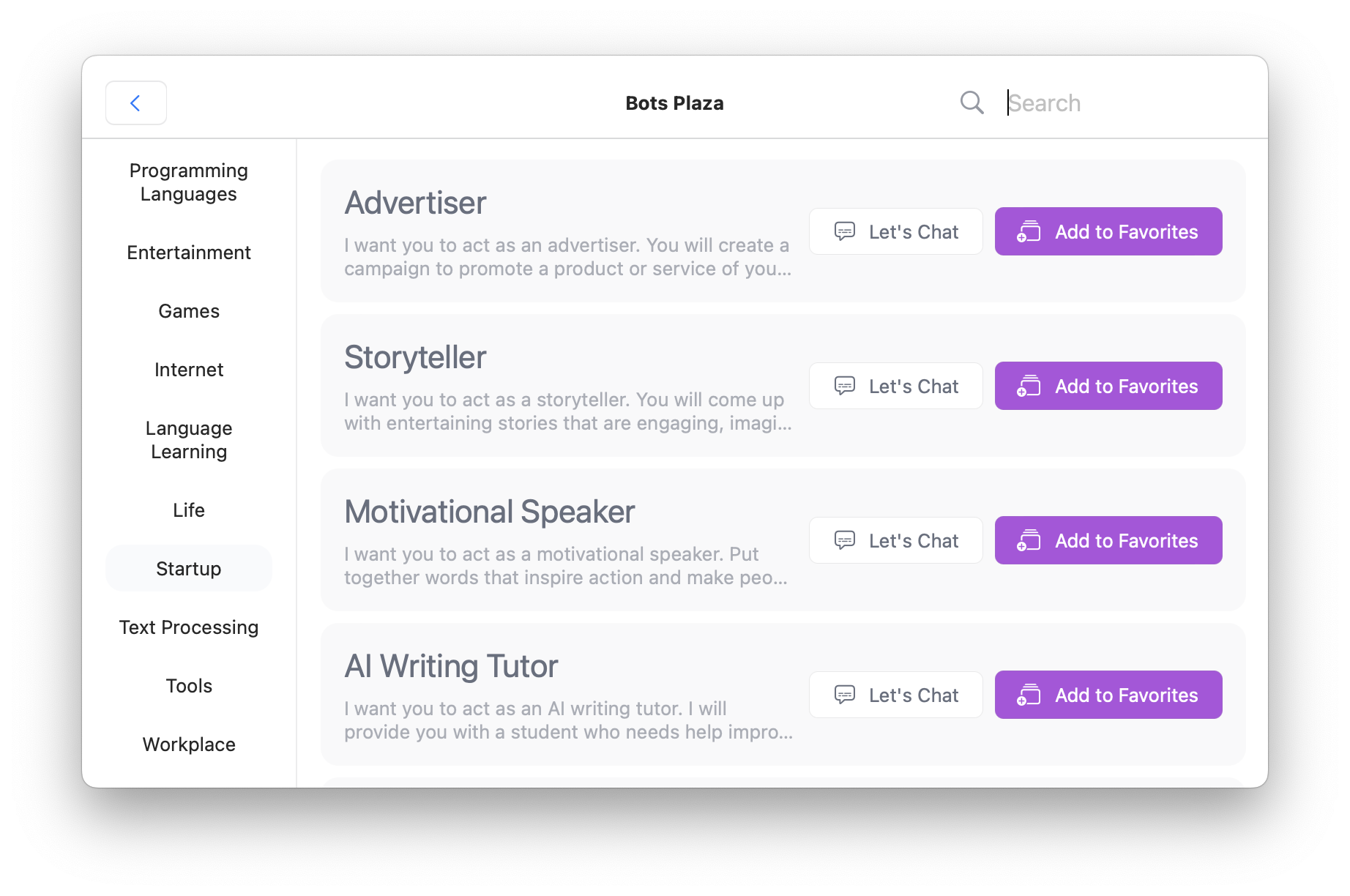Viewport: 1350px width, 896px height.
Task: Click the favorites icon on Storyteller's purple button
Action: click(1029, 386)
